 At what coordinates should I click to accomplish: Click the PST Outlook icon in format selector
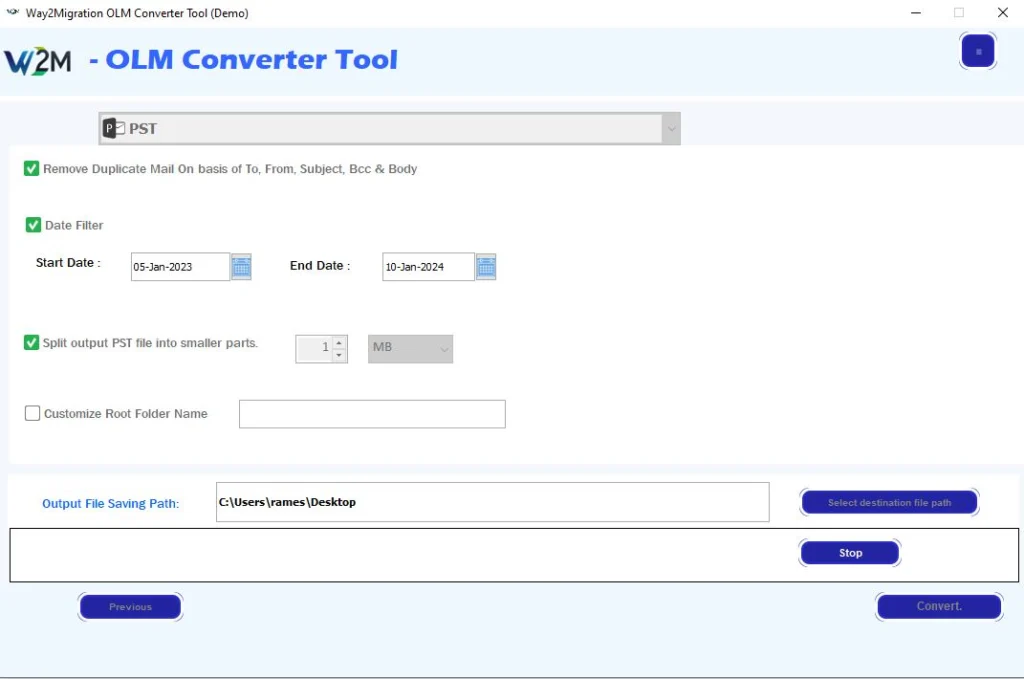pos(114,129)
